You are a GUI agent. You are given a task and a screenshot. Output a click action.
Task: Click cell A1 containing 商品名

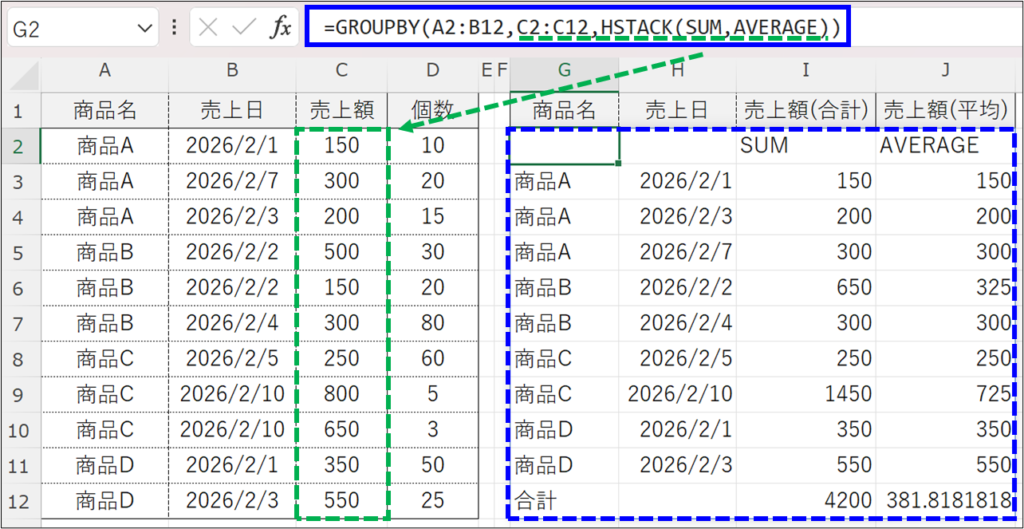tap(105, 109)
